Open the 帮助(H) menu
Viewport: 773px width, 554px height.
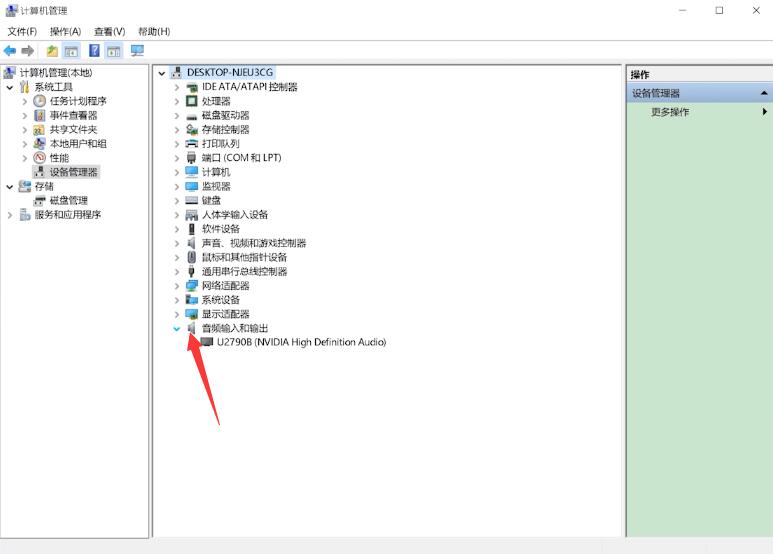pyautogui.click(x=154, y=32)
